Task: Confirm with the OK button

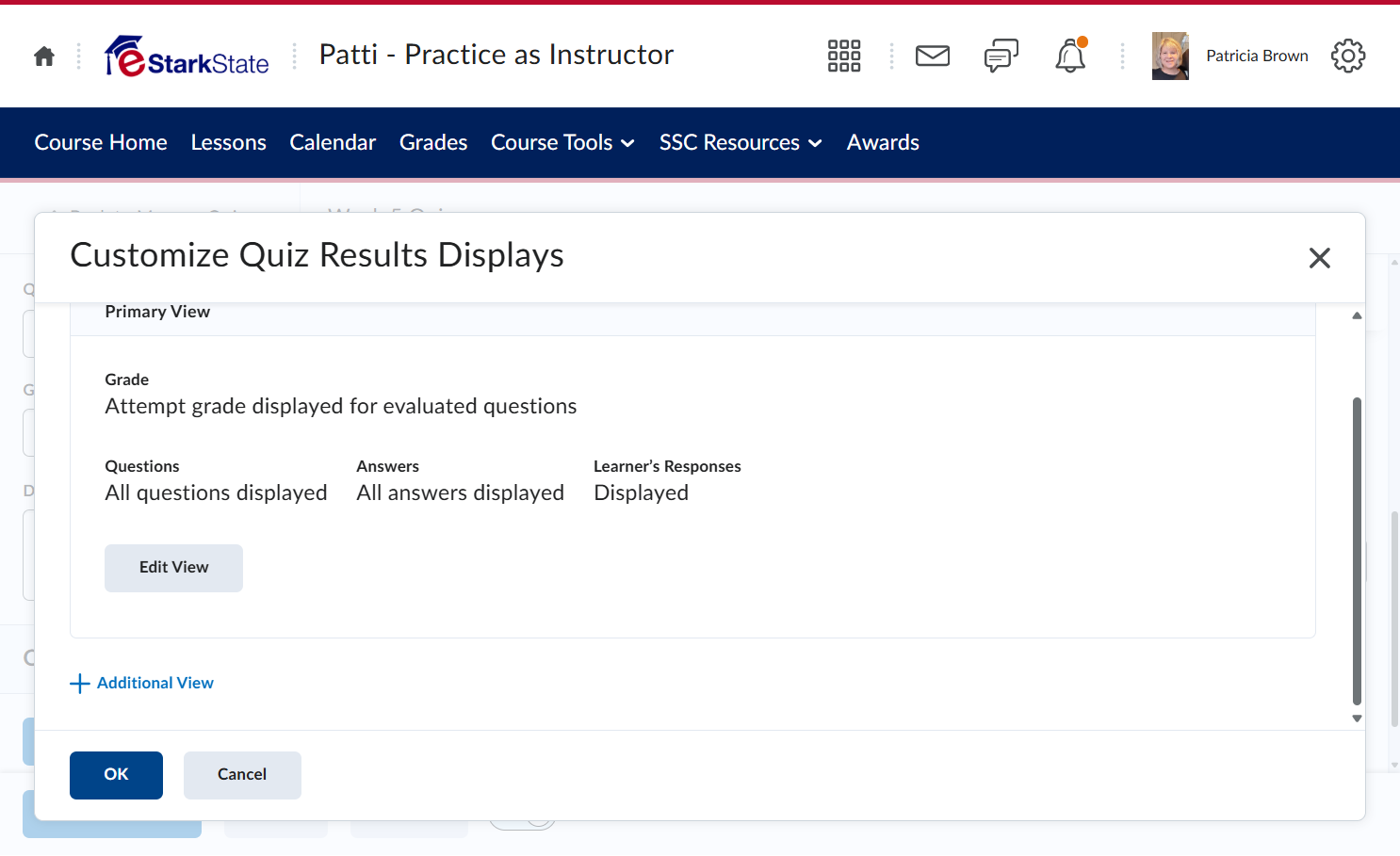Action: coord(116,775)
